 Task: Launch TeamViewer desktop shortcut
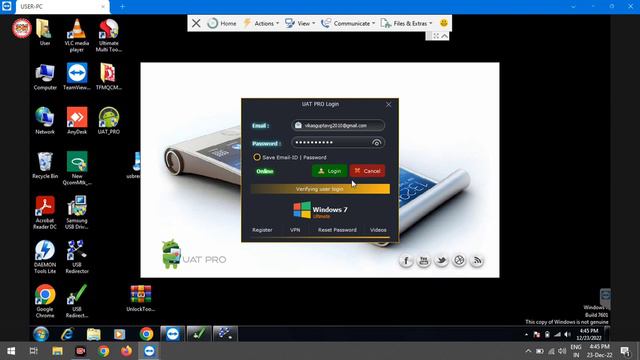tap(77, 77)
